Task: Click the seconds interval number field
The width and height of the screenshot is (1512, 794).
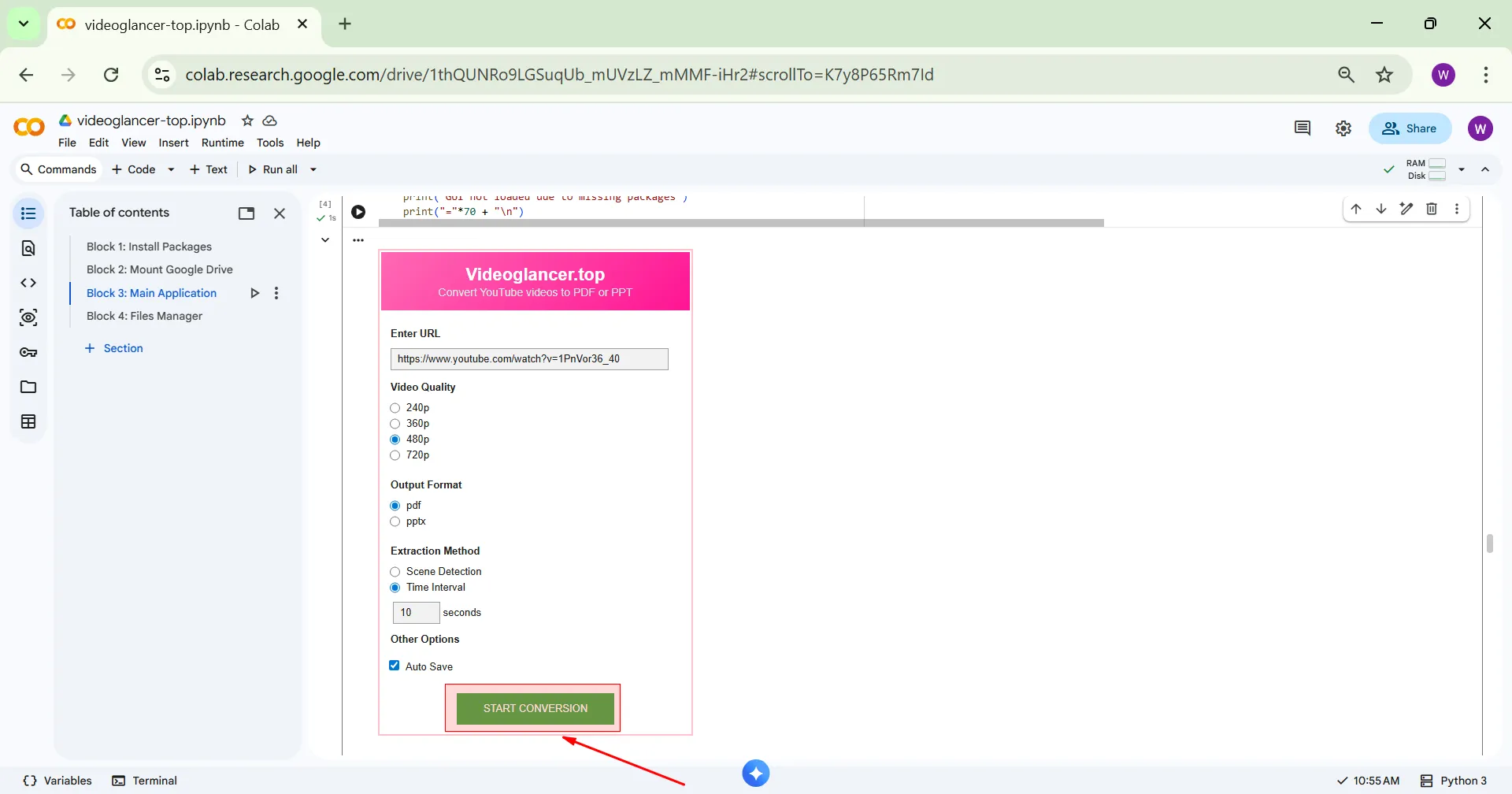Action: (416, 613)
